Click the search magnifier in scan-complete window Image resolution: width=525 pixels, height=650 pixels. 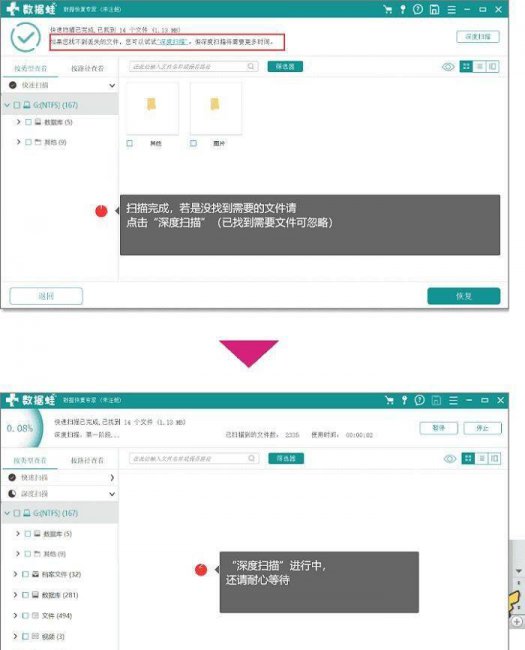[x=251, y=66]
